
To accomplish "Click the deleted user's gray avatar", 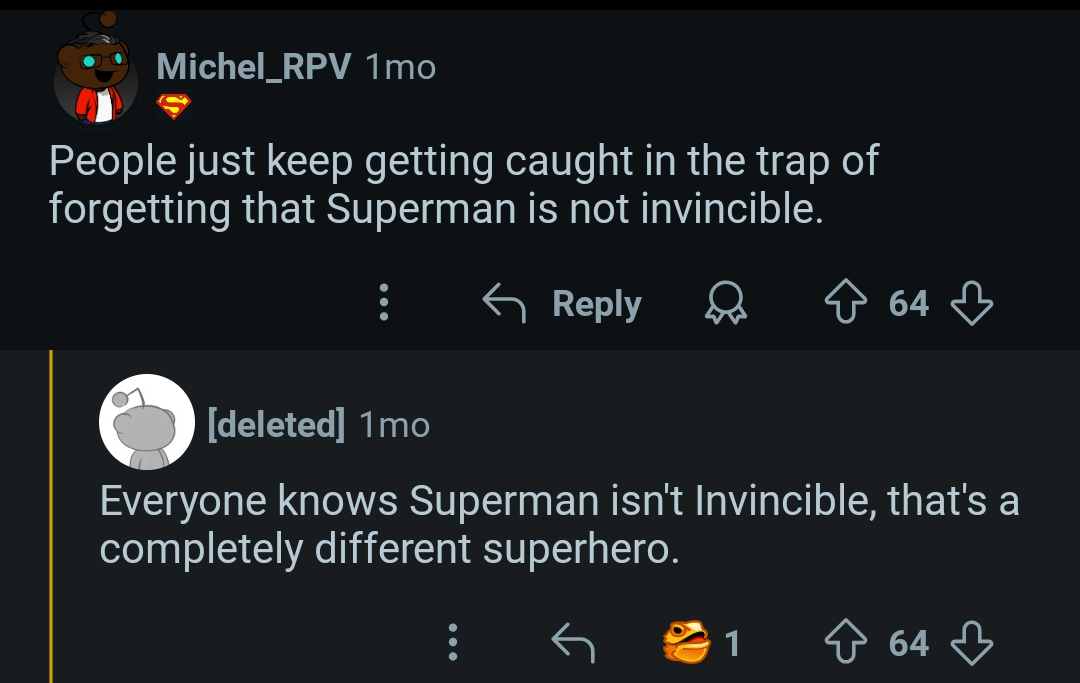I will click(146, 423).
